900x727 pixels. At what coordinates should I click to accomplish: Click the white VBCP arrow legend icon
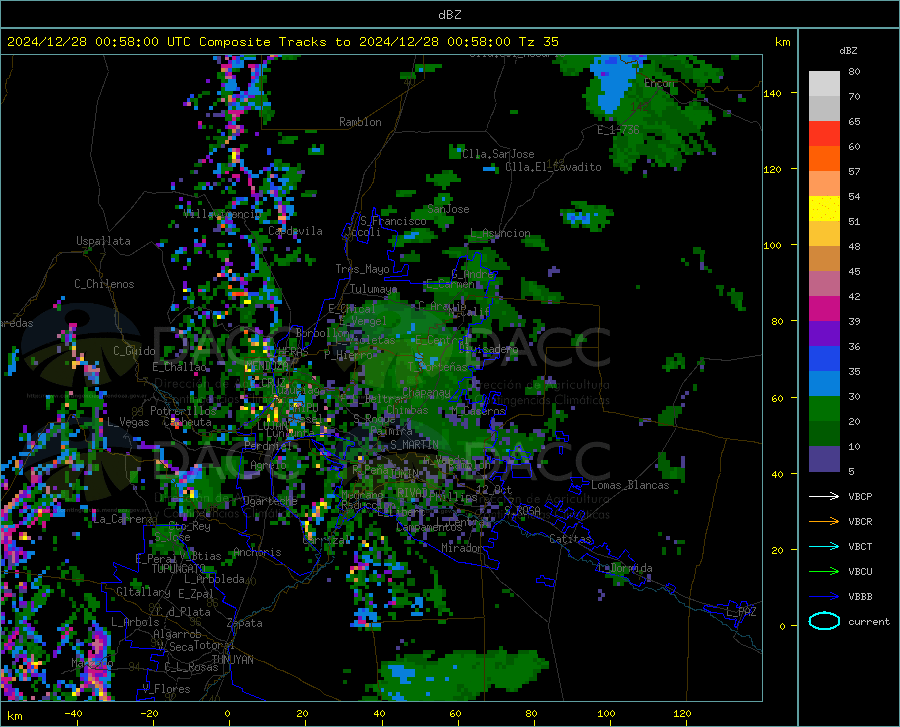coord(824,496)
